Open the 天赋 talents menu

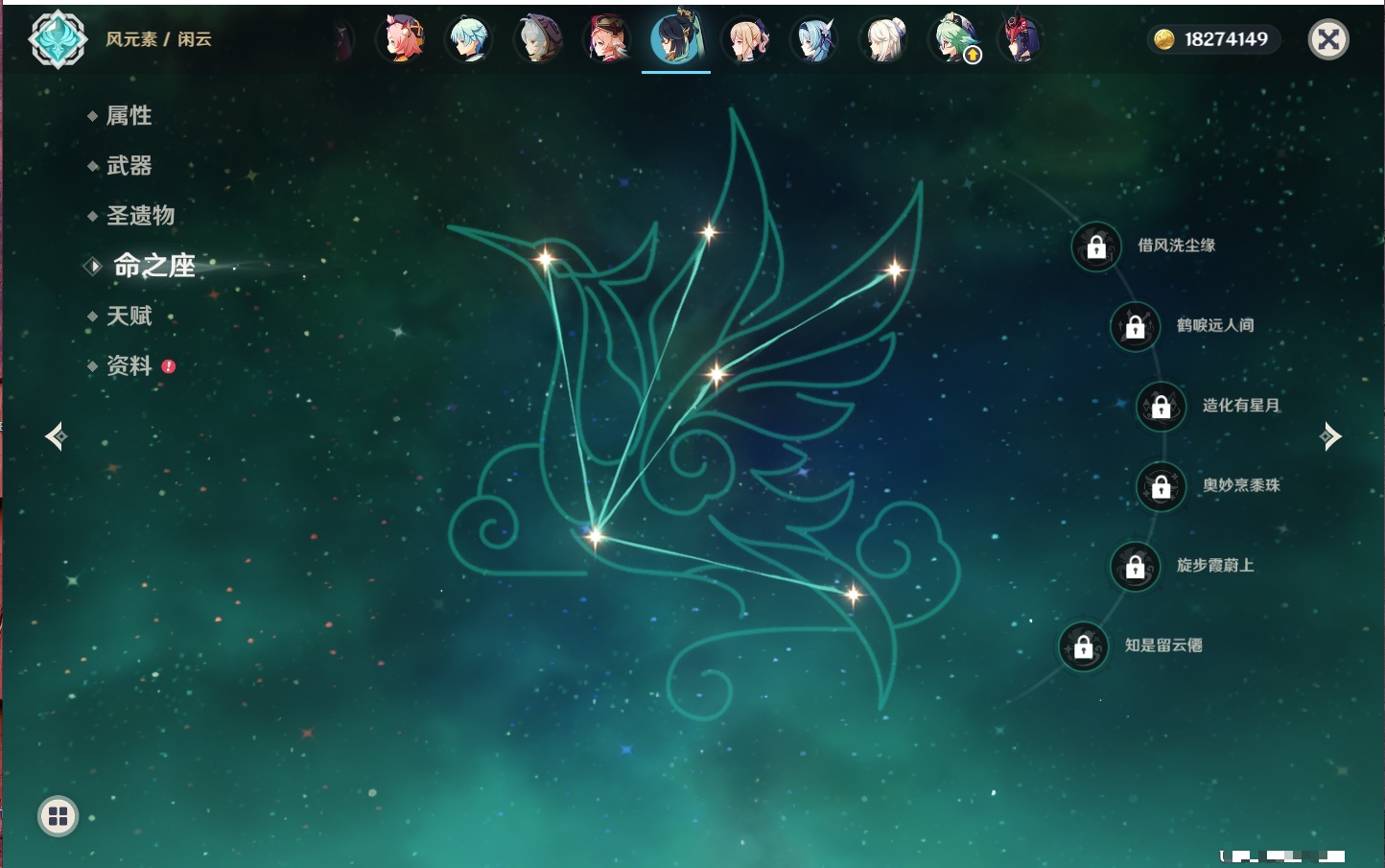click(x=129, y=316)
